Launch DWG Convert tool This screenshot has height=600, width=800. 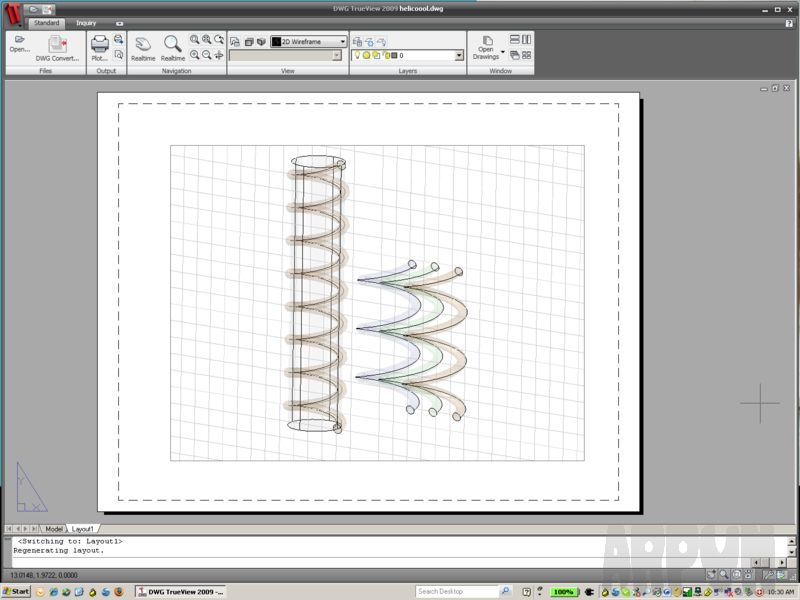tap(57, 45)
